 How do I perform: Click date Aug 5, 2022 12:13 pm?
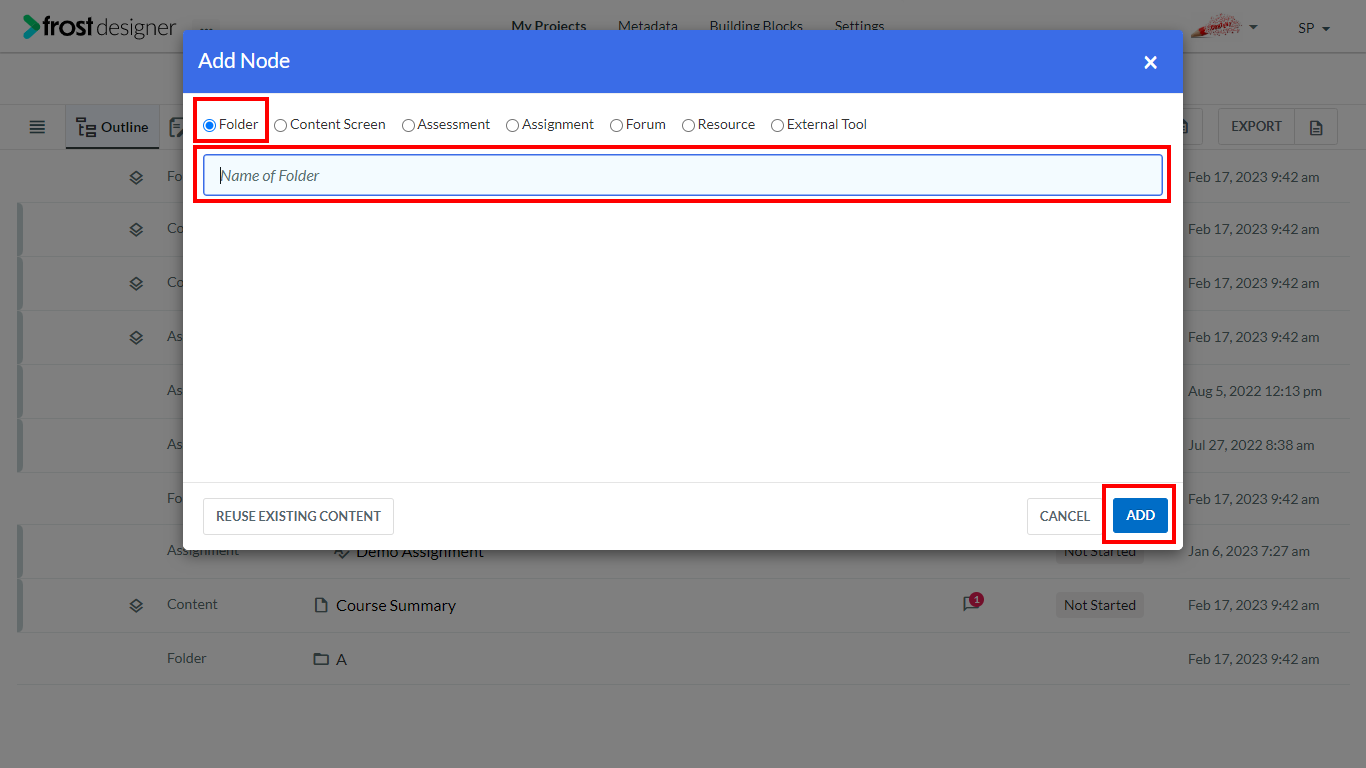[x=1255, y=391]
